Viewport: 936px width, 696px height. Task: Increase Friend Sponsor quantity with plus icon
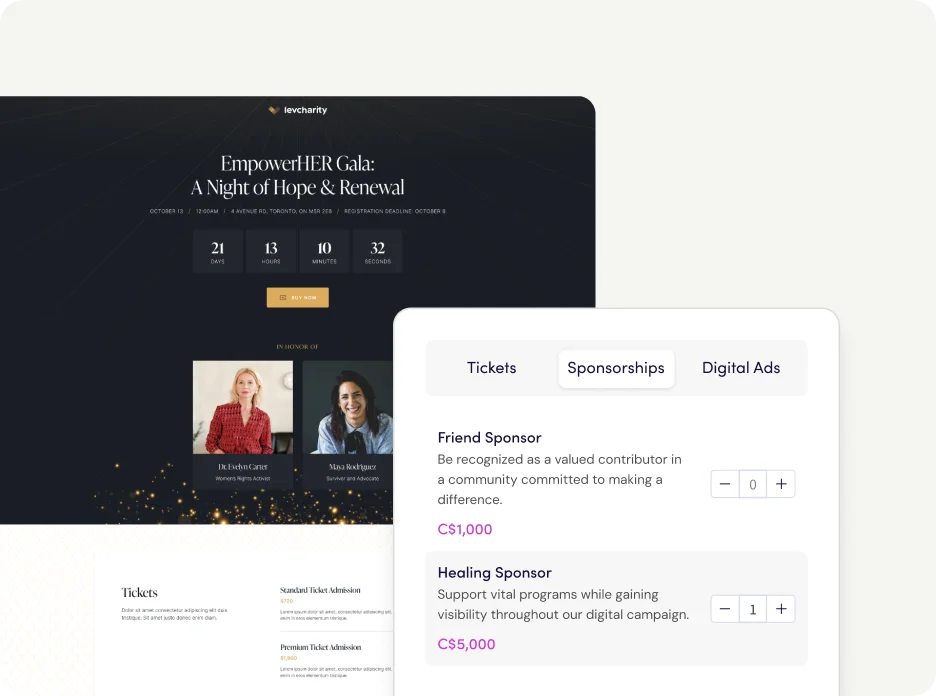(781, 484)
